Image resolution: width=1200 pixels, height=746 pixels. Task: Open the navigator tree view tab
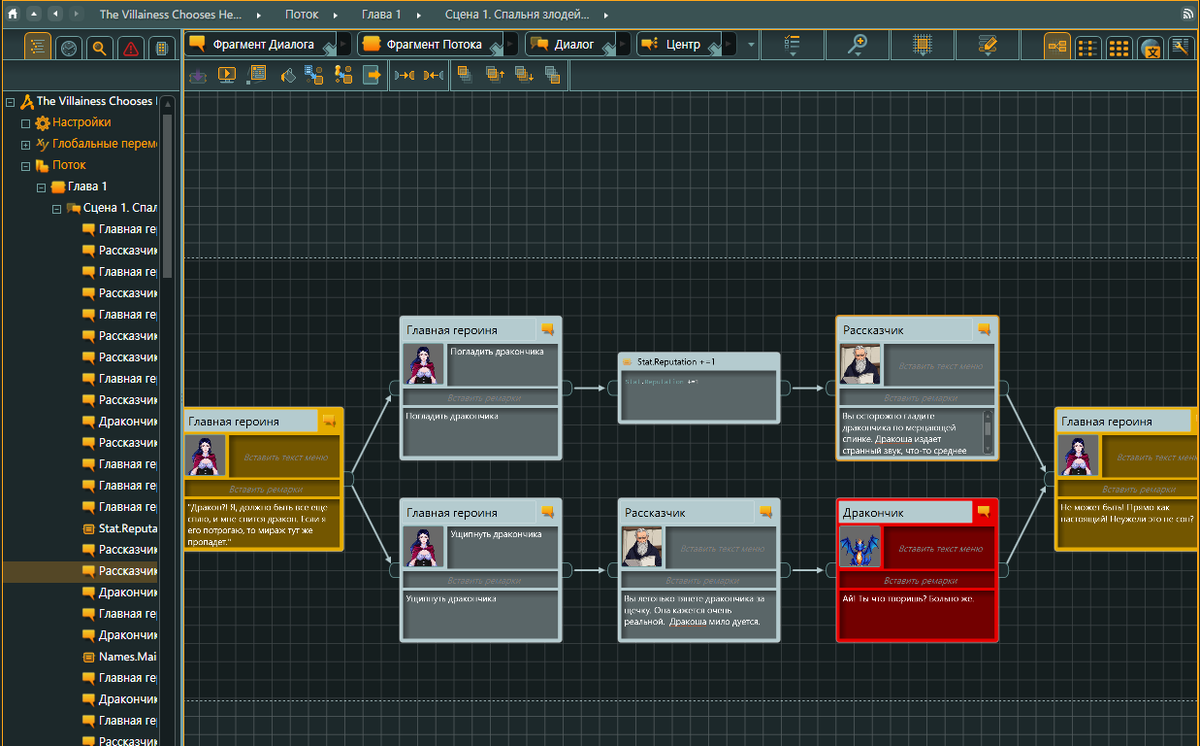point(38,47)
